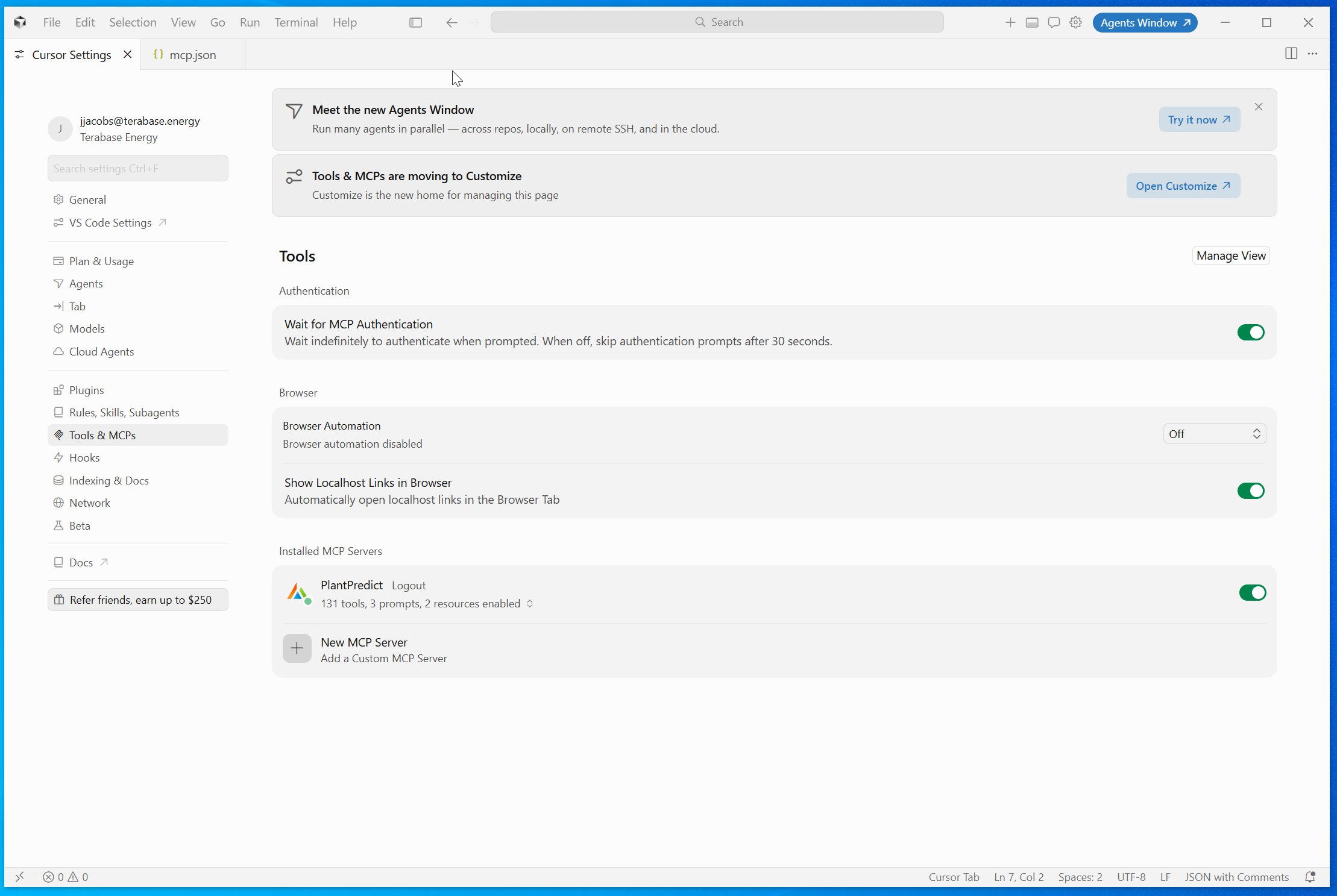Open notifications bell in status bar

point(1310,877)
